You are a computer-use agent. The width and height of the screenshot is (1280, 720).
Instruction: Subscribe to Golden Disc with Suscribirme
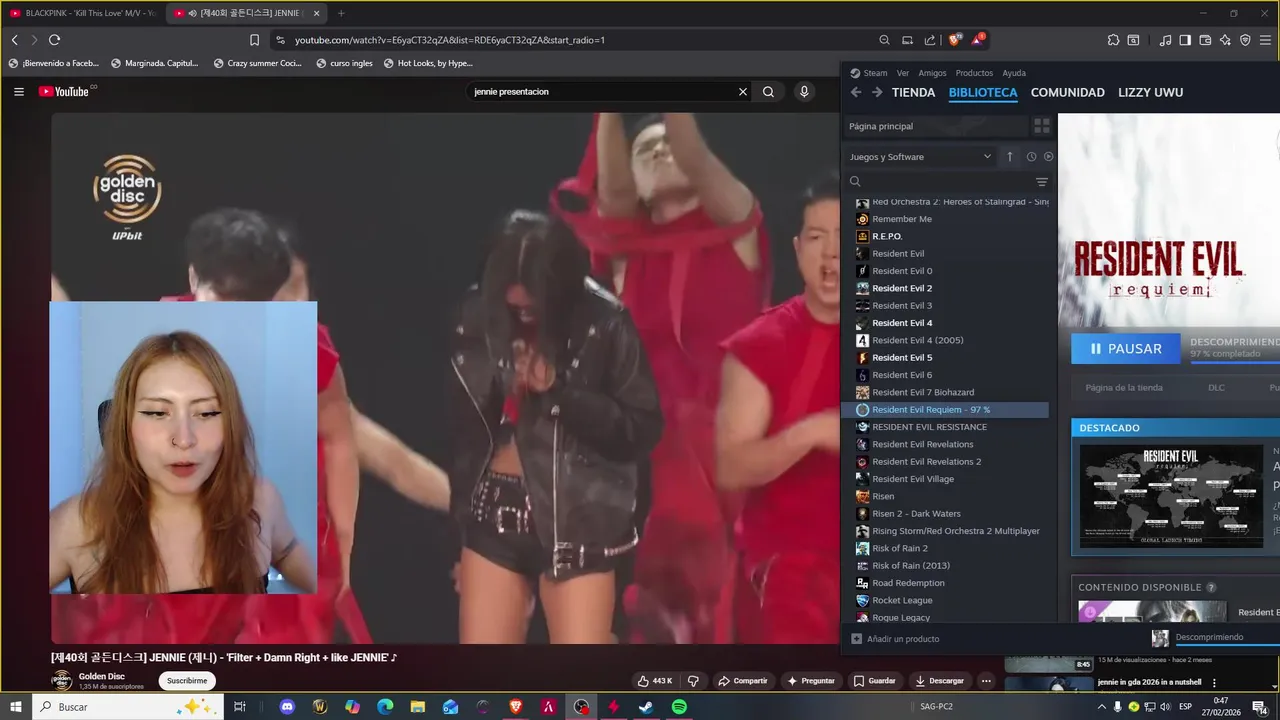pyautogui.click(x=187, y=681)
